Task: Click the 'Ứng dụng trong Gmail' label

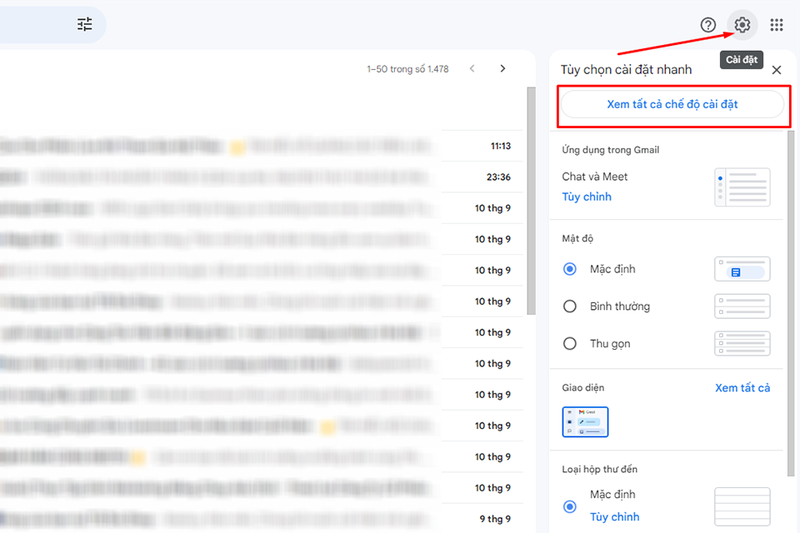Action: pos(610,150)
